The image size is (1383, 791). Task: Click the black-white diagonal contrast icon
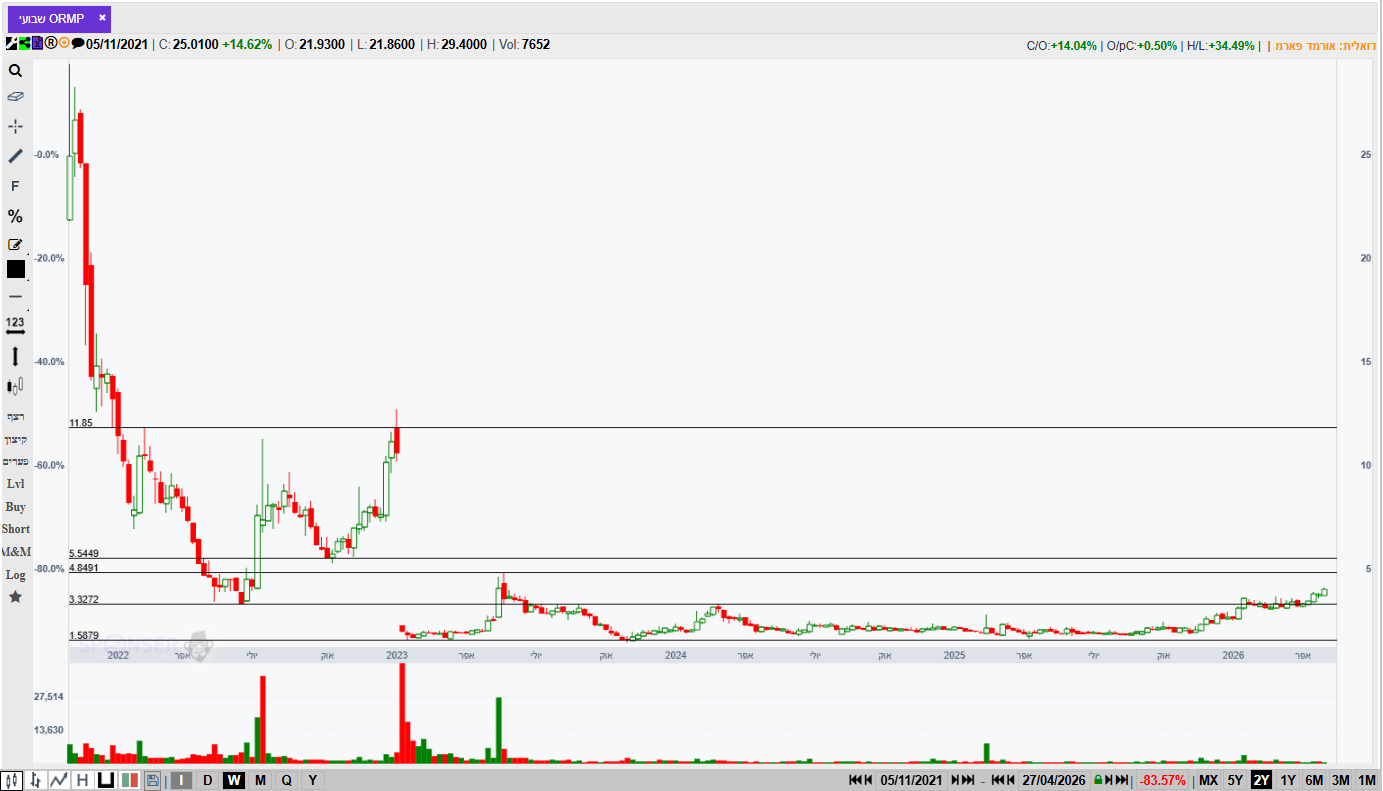pyautogui.click(x=12, y=44)
